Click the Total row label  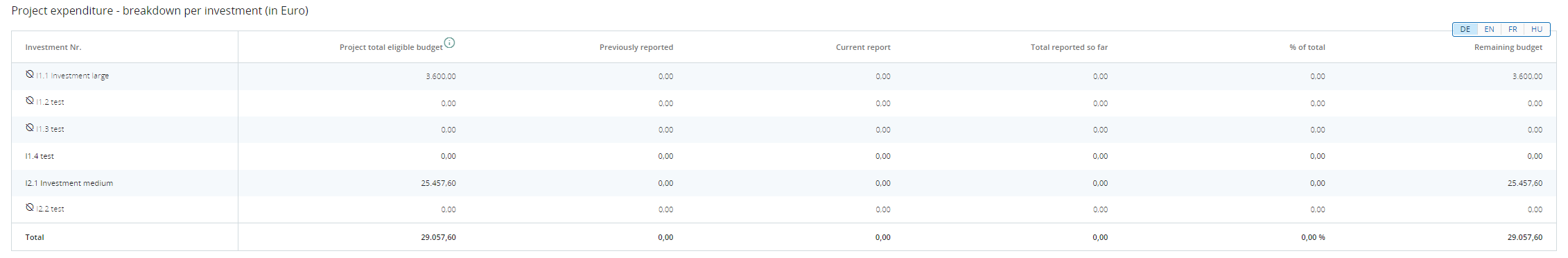pyautogui.click(x=35, y=237)
